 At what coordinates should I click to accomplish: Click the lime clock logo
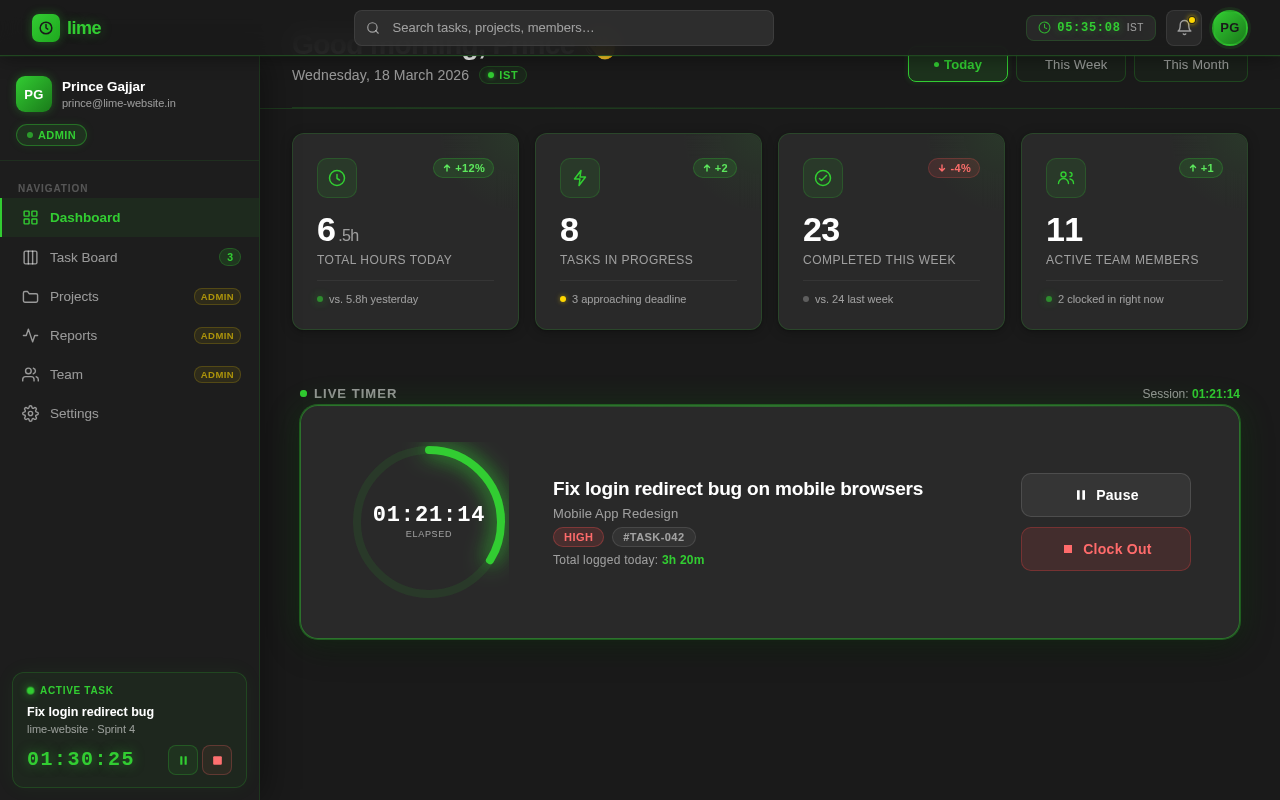(x=46, y=28)
